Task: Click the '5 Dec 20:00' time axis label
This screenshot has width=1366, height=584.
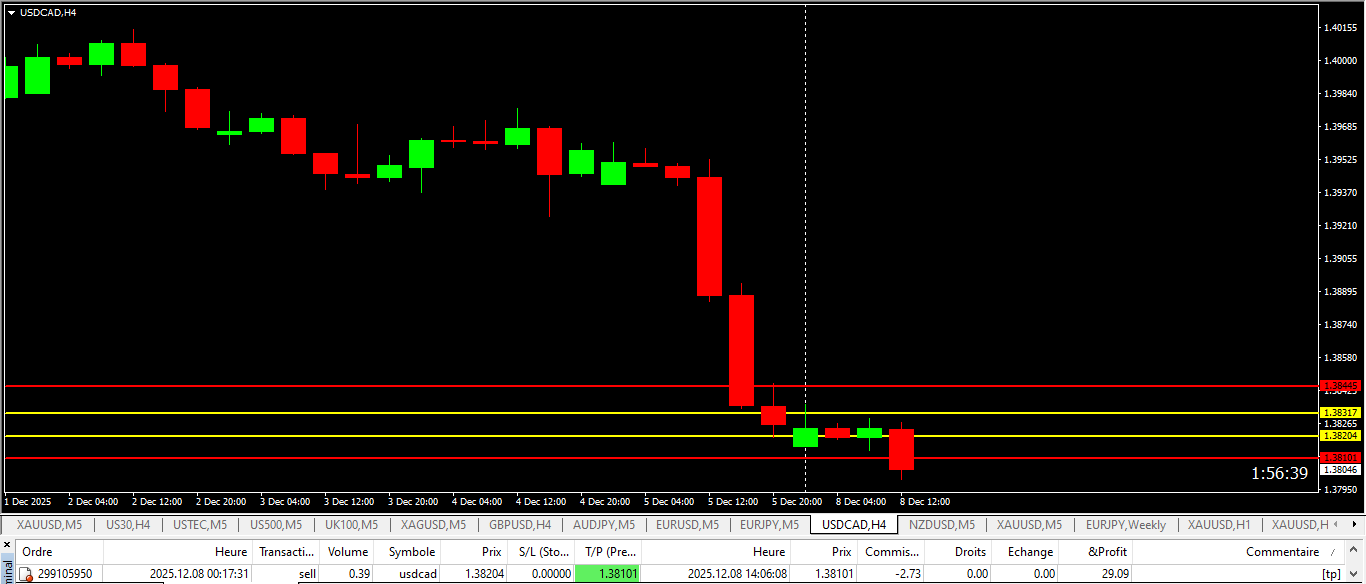Action: click(x=797, y=502)
